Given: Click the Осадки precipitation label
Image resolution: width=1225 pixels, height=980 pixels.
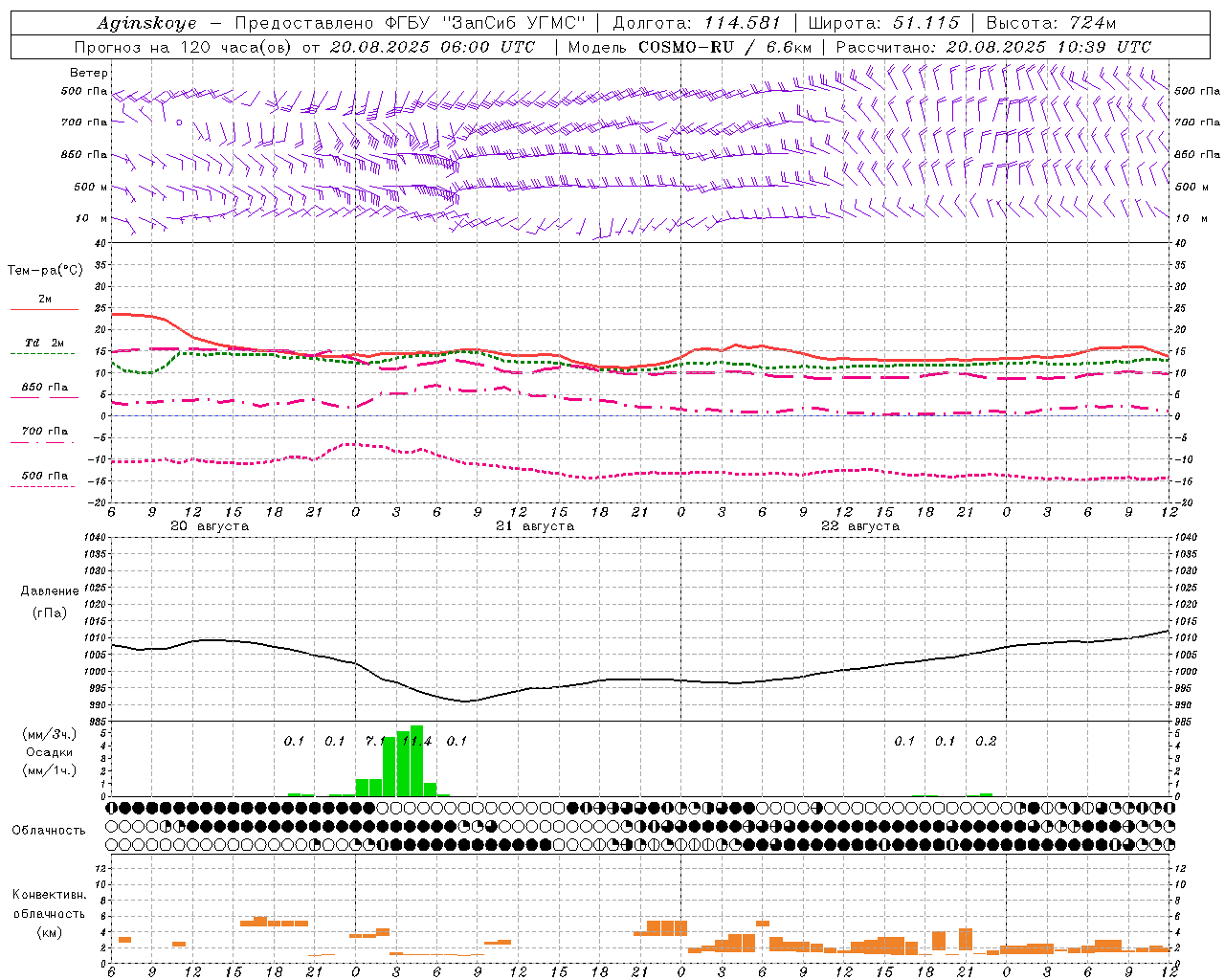Looking at the screenshot, I should click(x=49, y=752).
